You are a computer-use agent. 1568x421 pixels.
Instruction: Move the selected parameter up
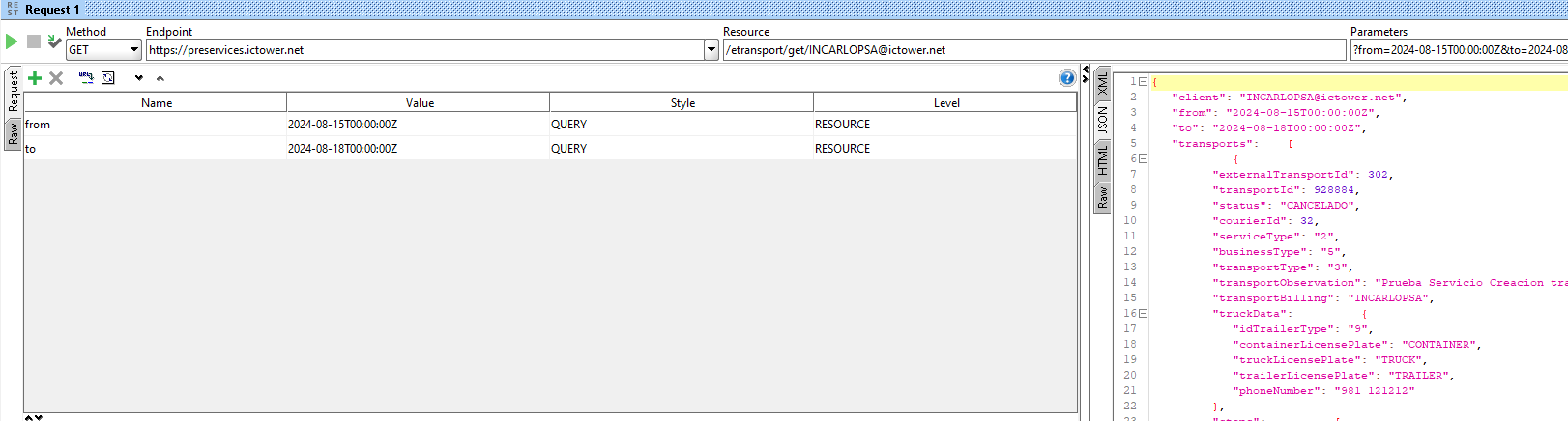tap(160, 78)
